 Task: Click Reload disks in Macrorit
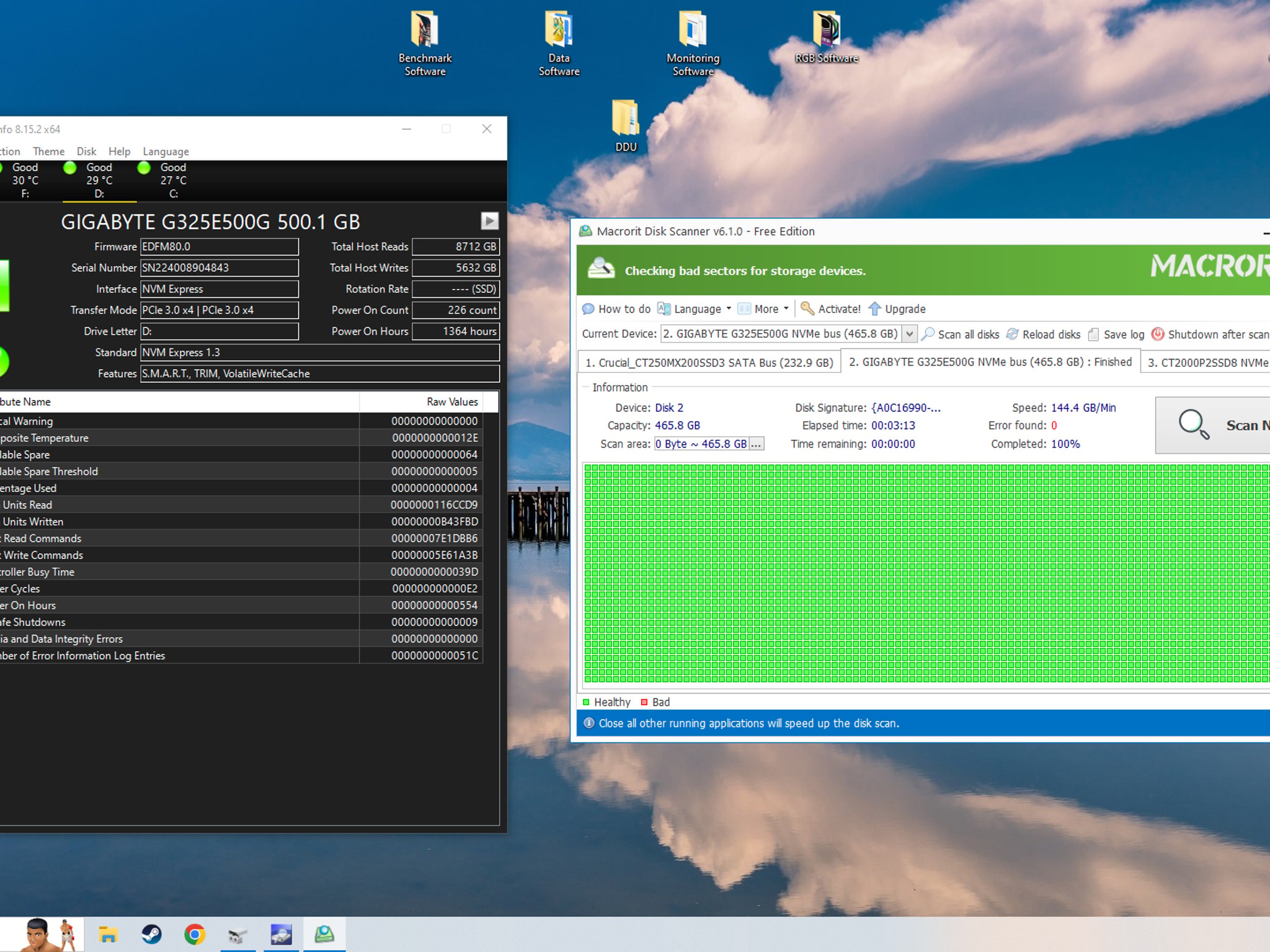[1043, 334]
